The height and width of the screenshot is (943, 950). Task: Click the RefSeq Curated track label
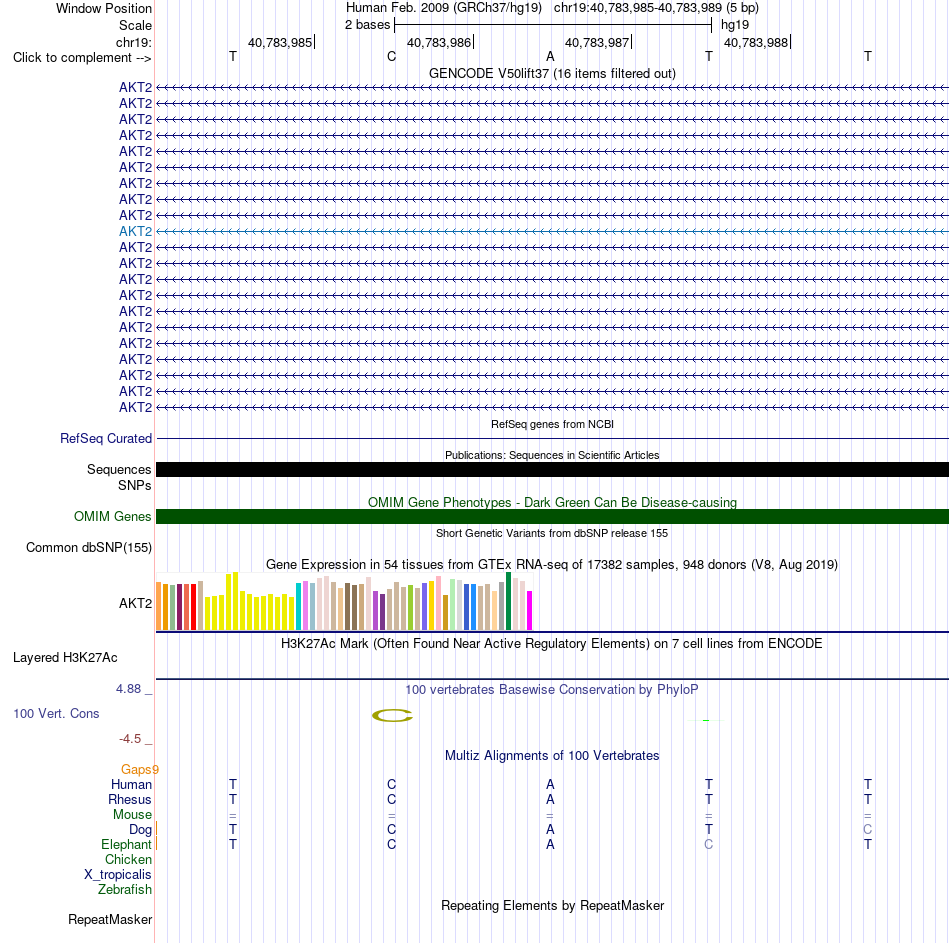(105, 438)
